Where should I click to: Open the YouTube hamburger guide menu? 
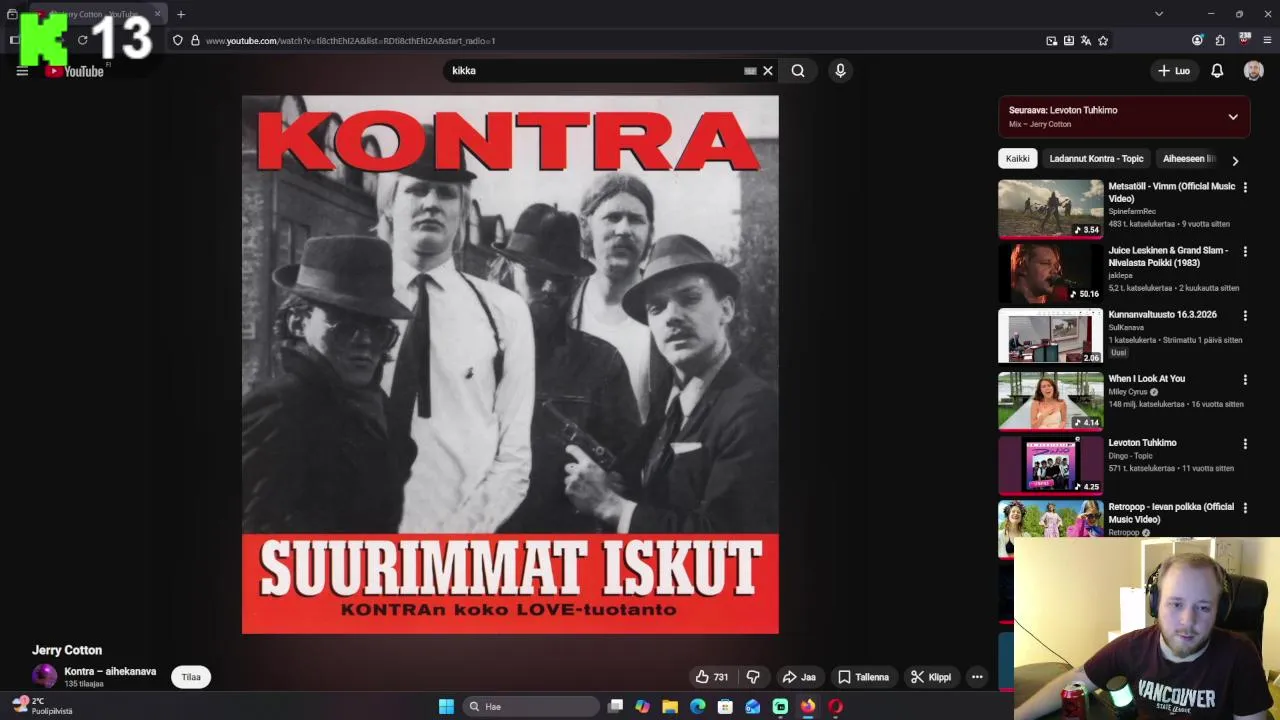click(x=22, y=71)
